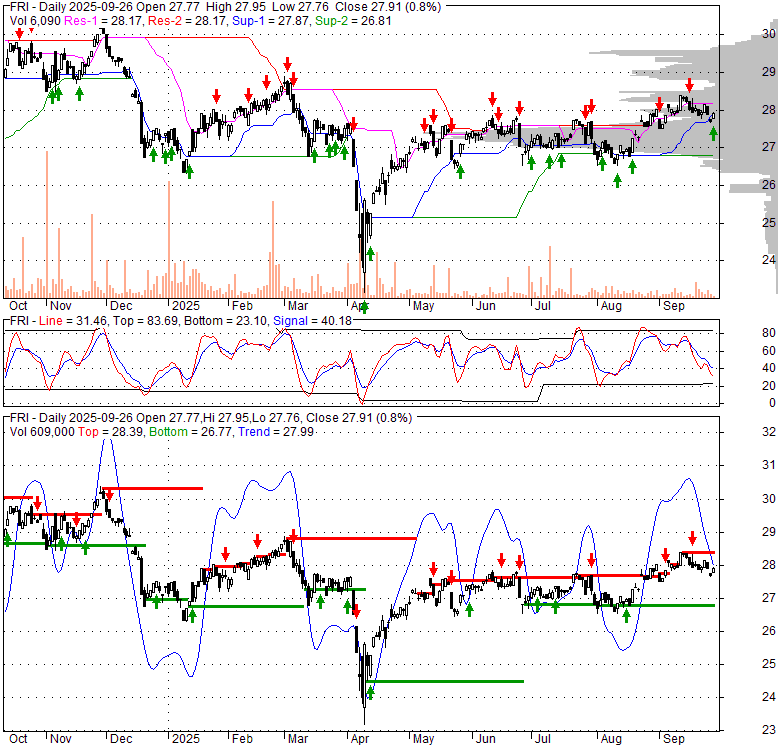Click the 'Vol 6,090' volume reading
Image resolution: width=780 pixels, height=745 pixels.
pos(35,21)
